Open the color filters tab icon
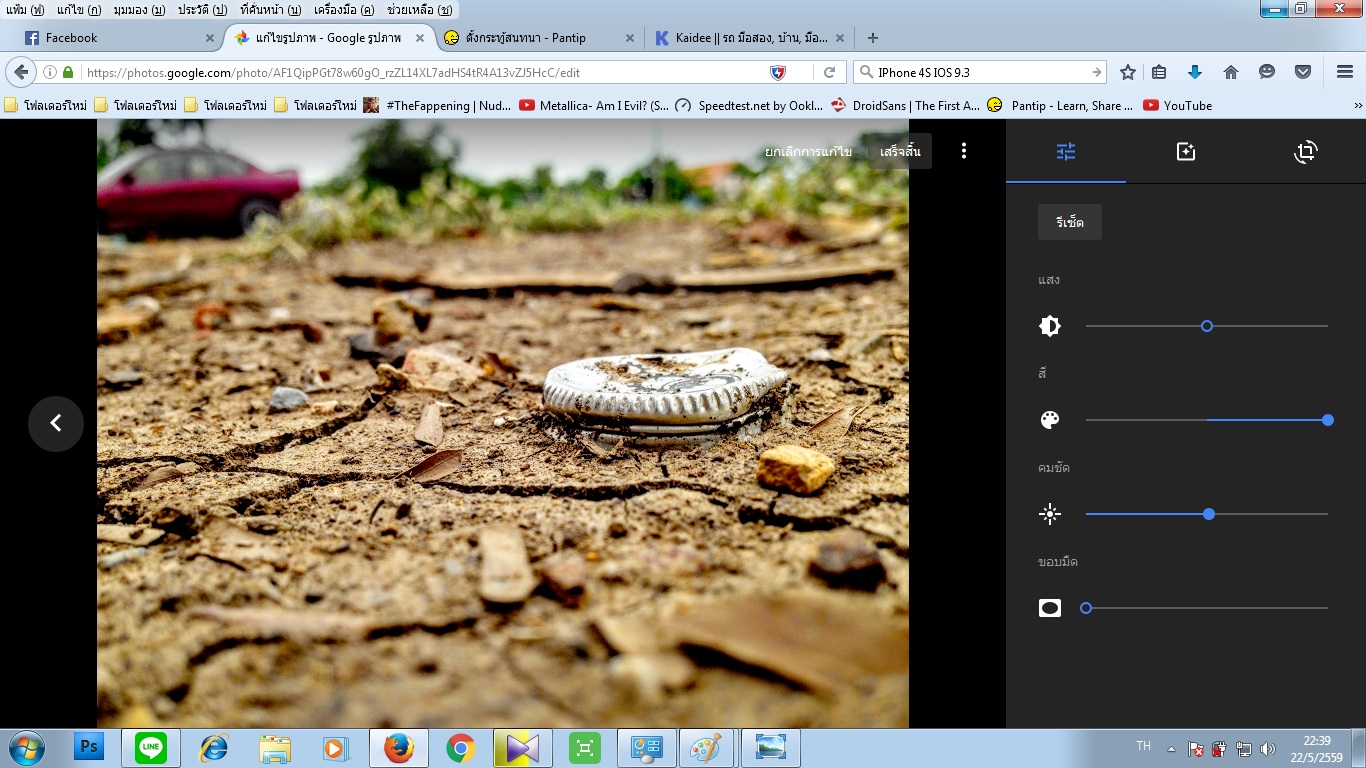The height and width of the screenshot is (768, 1366). (1186, 152)
